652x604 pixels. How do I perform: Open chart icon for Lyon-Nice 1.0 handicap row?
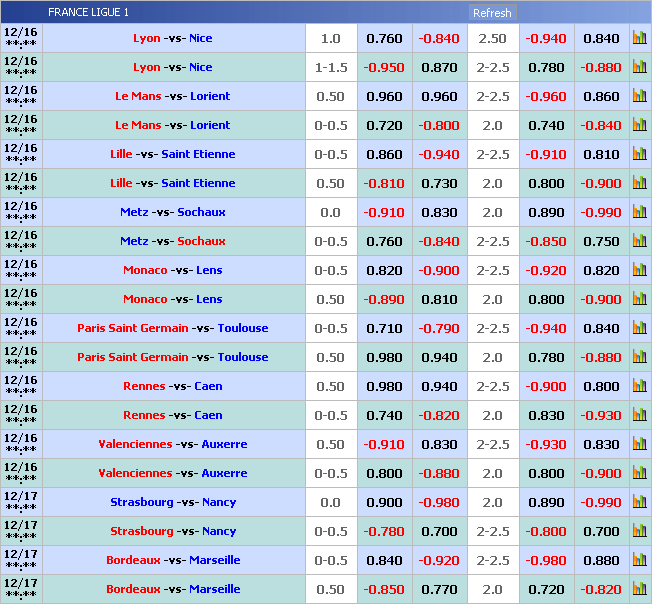pos(640,39)
